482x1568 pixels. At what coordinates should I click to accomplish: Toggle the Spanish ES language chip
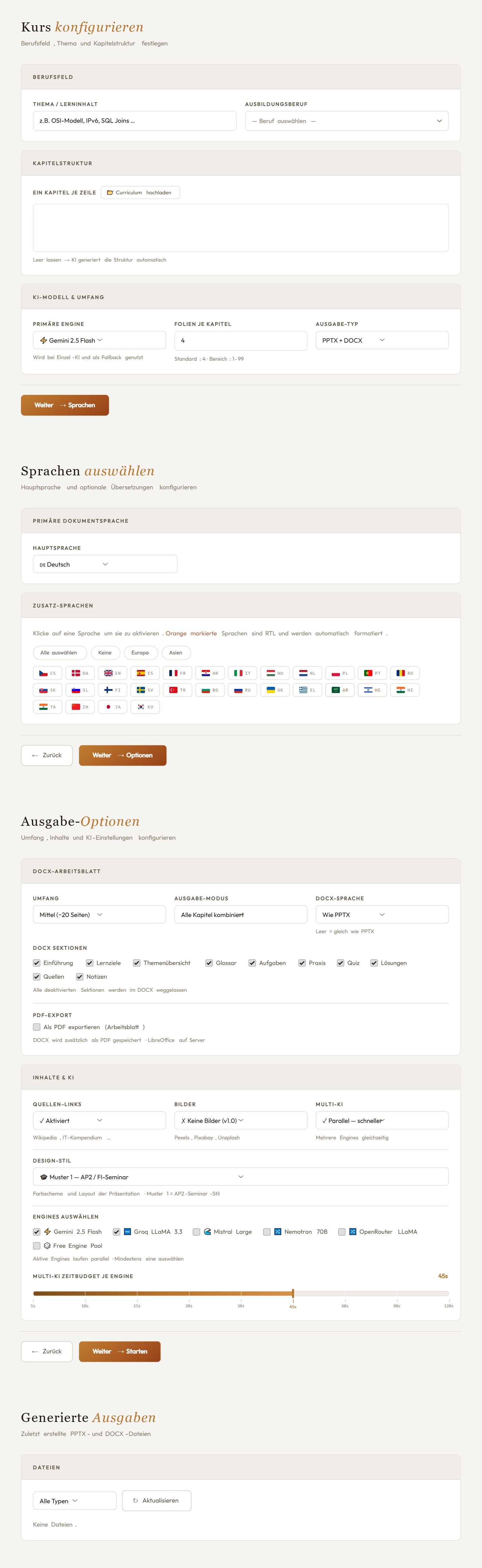[145, 673]
